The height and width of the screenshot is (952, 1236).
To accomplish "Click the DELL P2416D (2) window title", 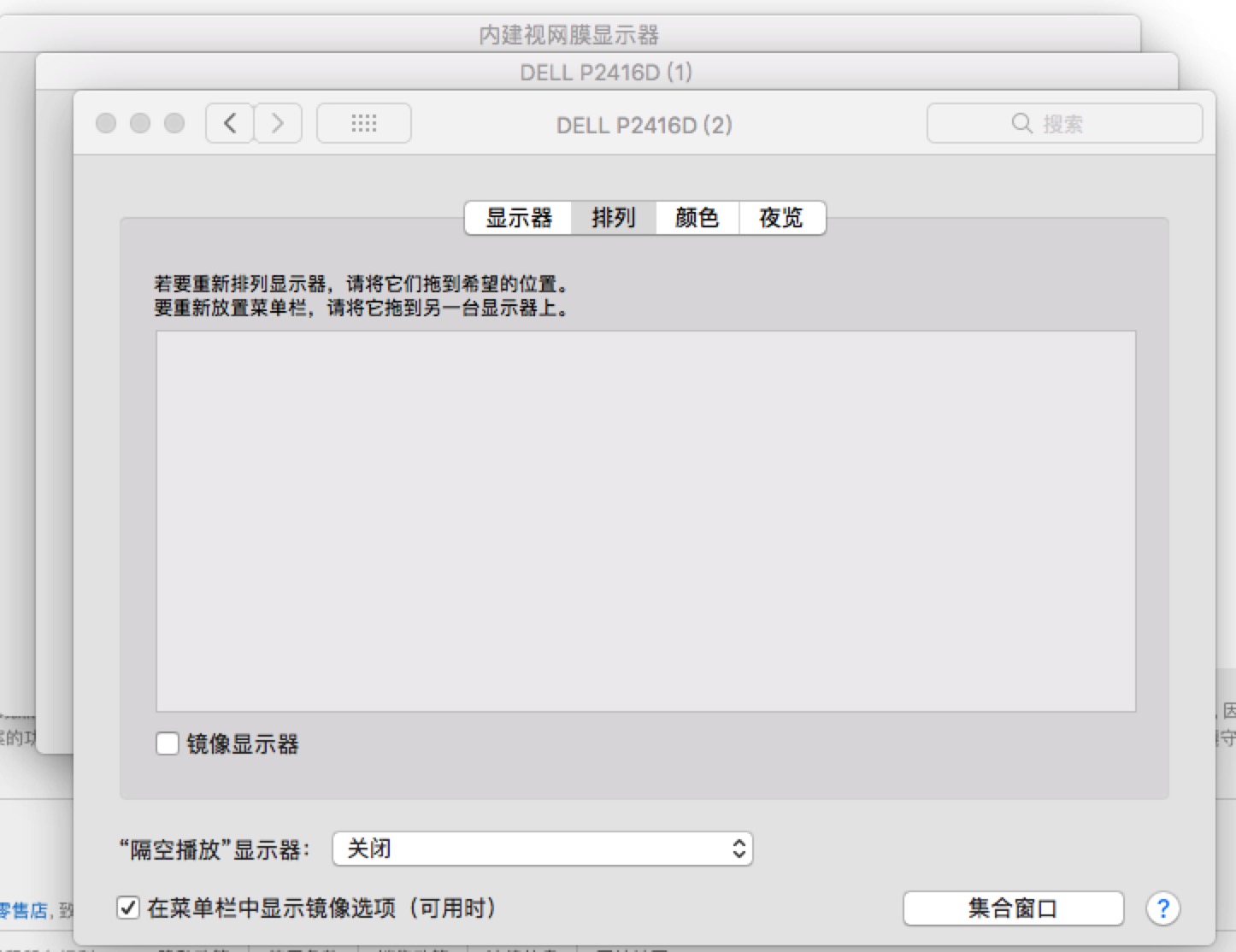I will pos(644,125).
